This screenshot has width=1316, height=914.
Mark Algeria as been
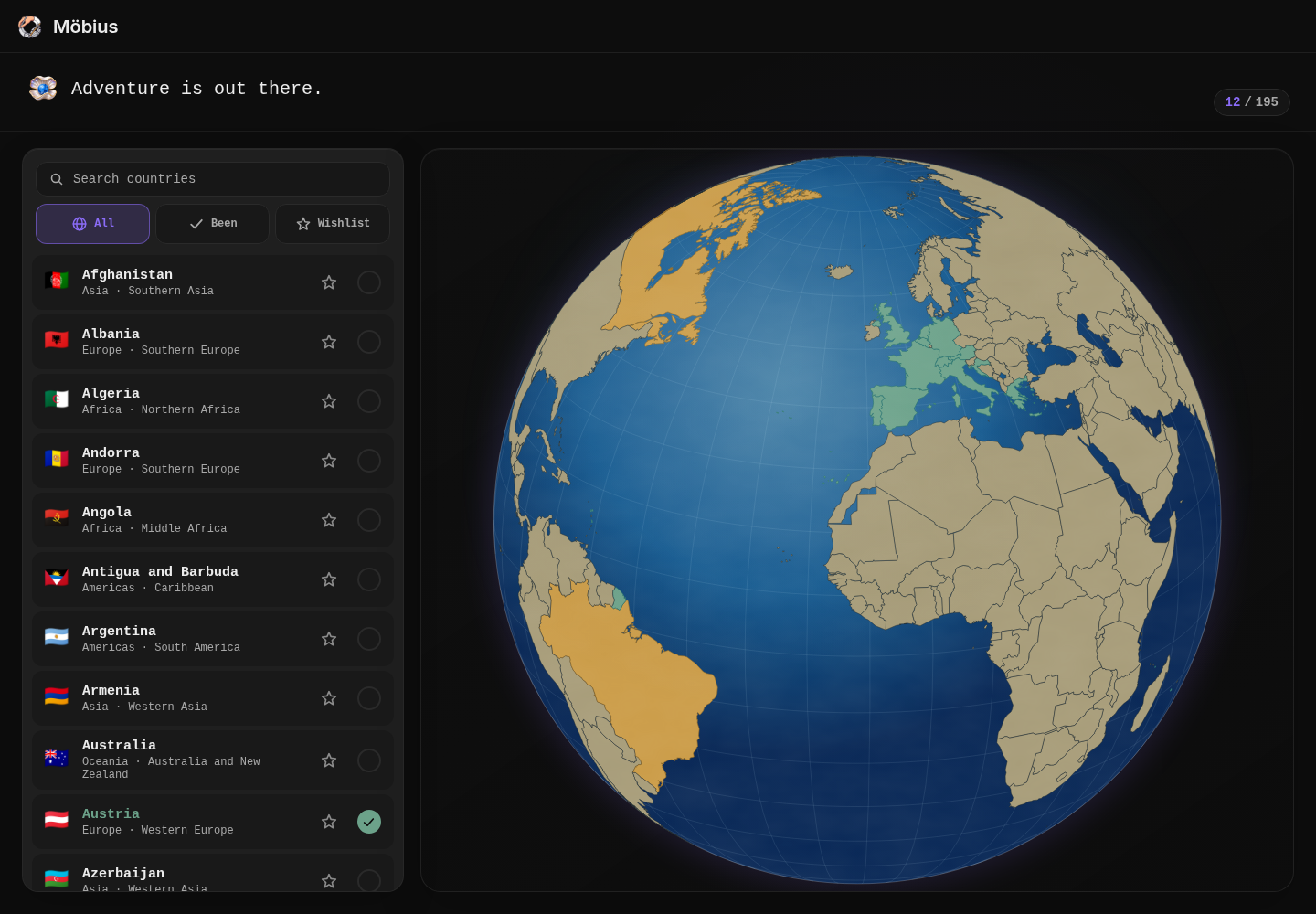pyautogui.click(x=369, y=401)
